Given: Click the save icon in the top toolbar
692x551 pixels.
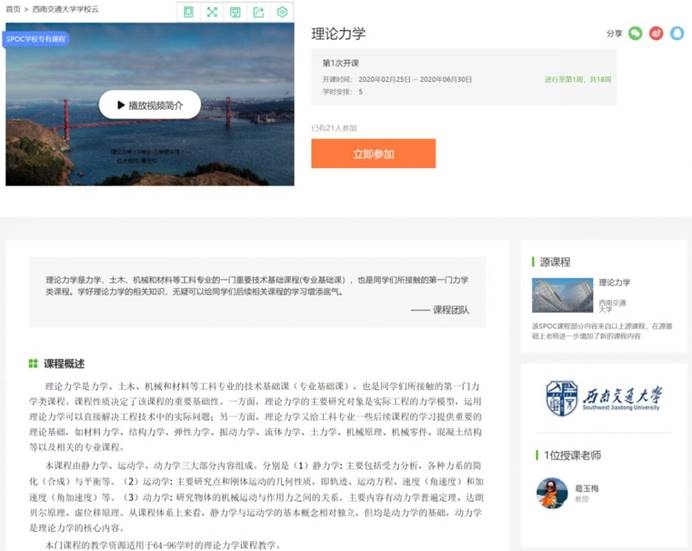Looking at the screenshot, I should [235, 12].
